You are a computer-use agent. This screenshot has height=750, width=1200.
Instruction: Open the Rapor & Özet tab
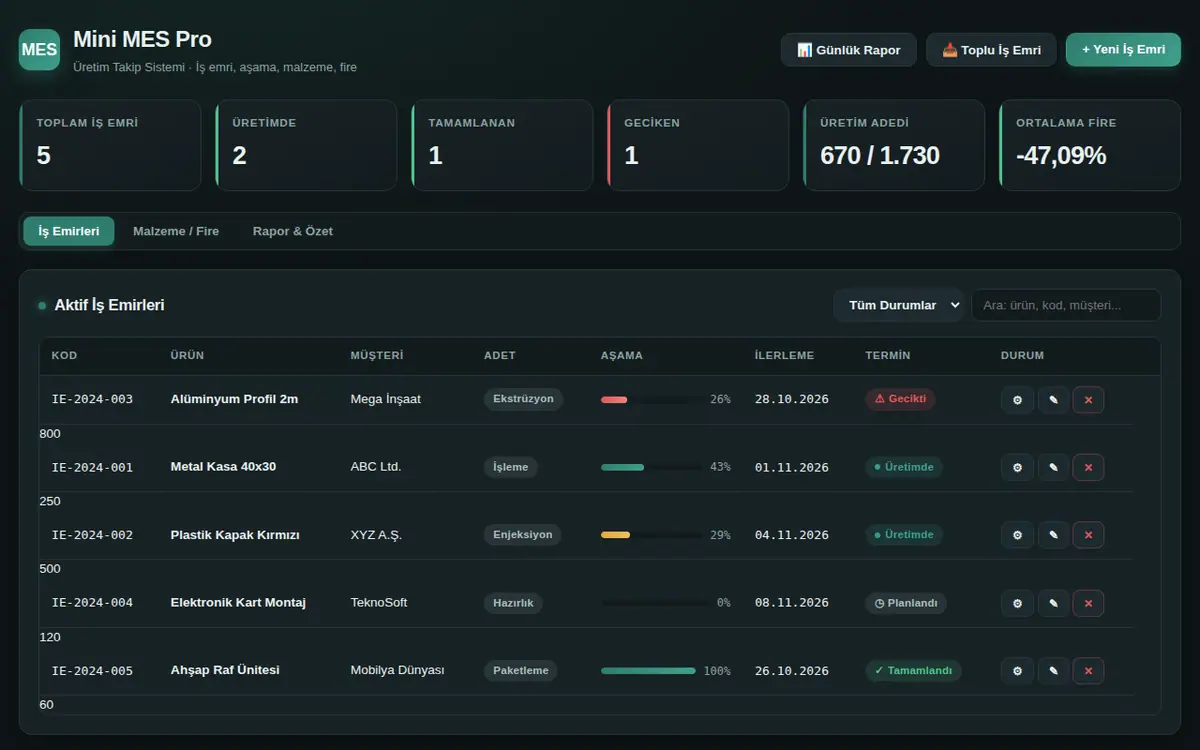coord(293,231)
